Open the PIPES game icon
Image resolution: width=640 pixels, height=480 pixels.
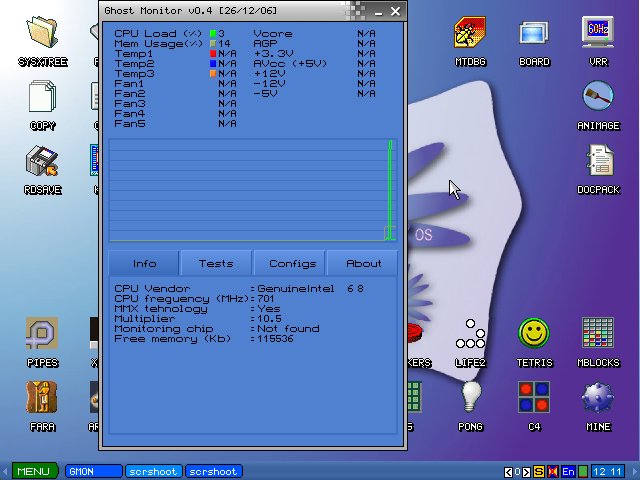click(42, 334)
